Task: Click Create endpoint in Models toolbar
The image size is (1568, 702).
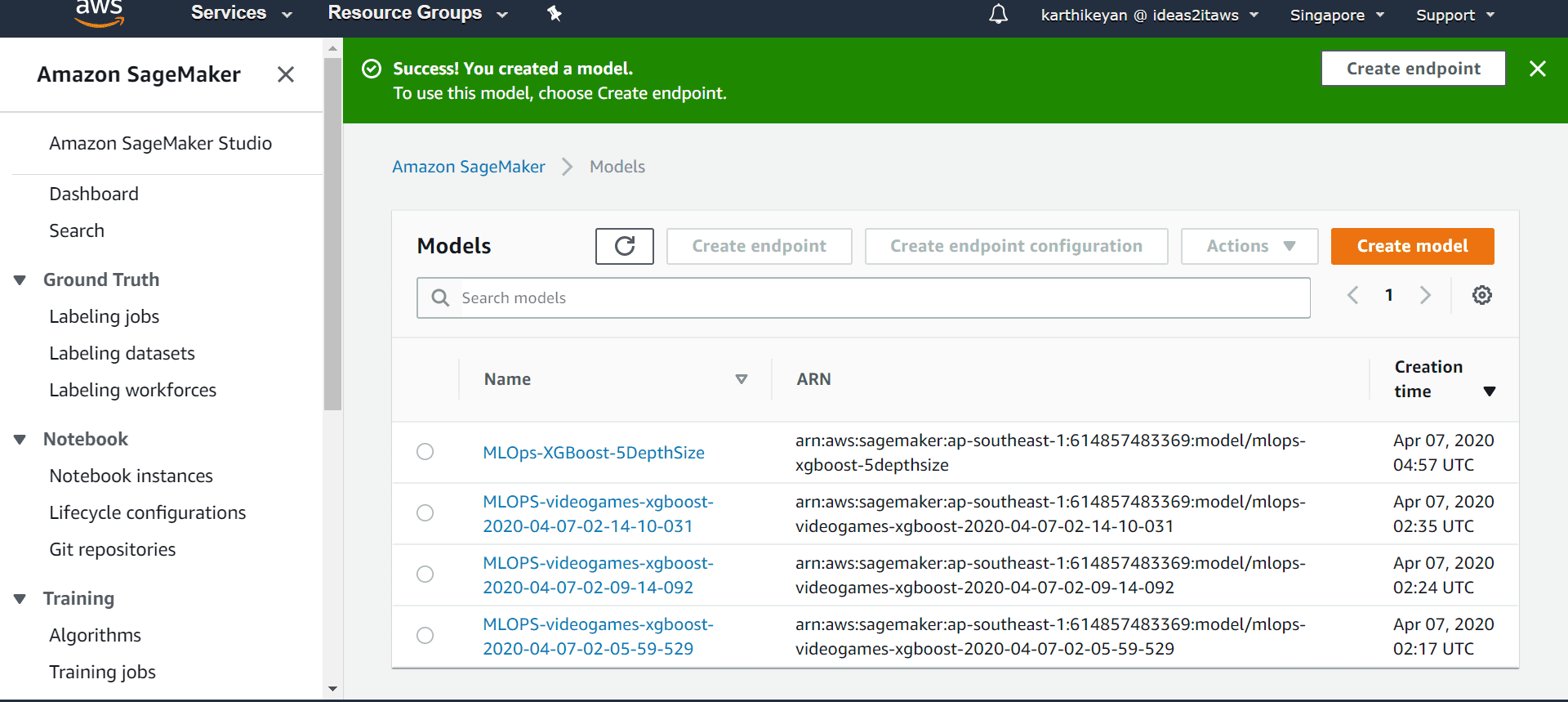Action: [759, 246]
